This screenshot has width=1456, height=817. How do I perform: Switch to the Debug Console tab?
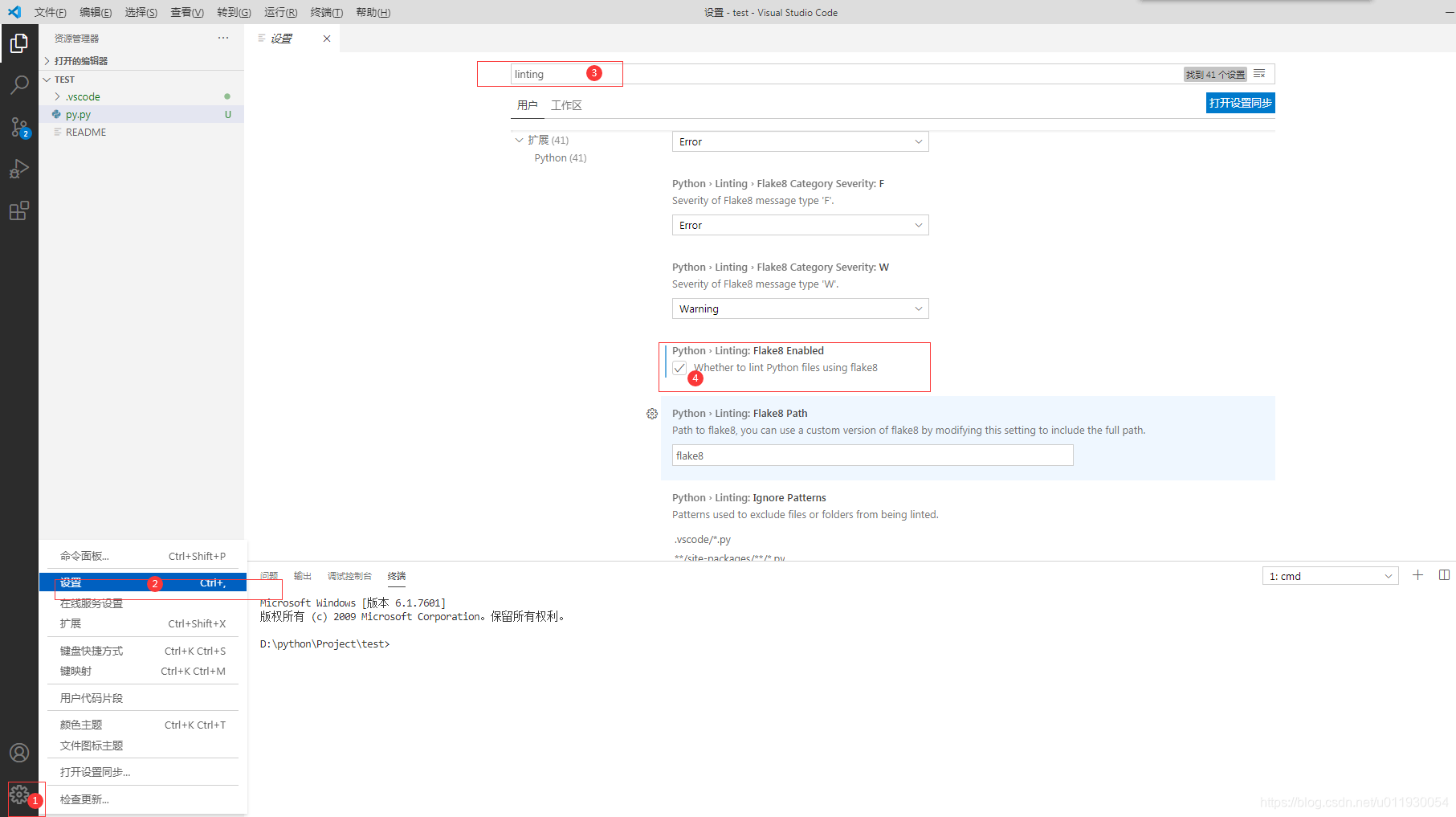click(349, 576)
